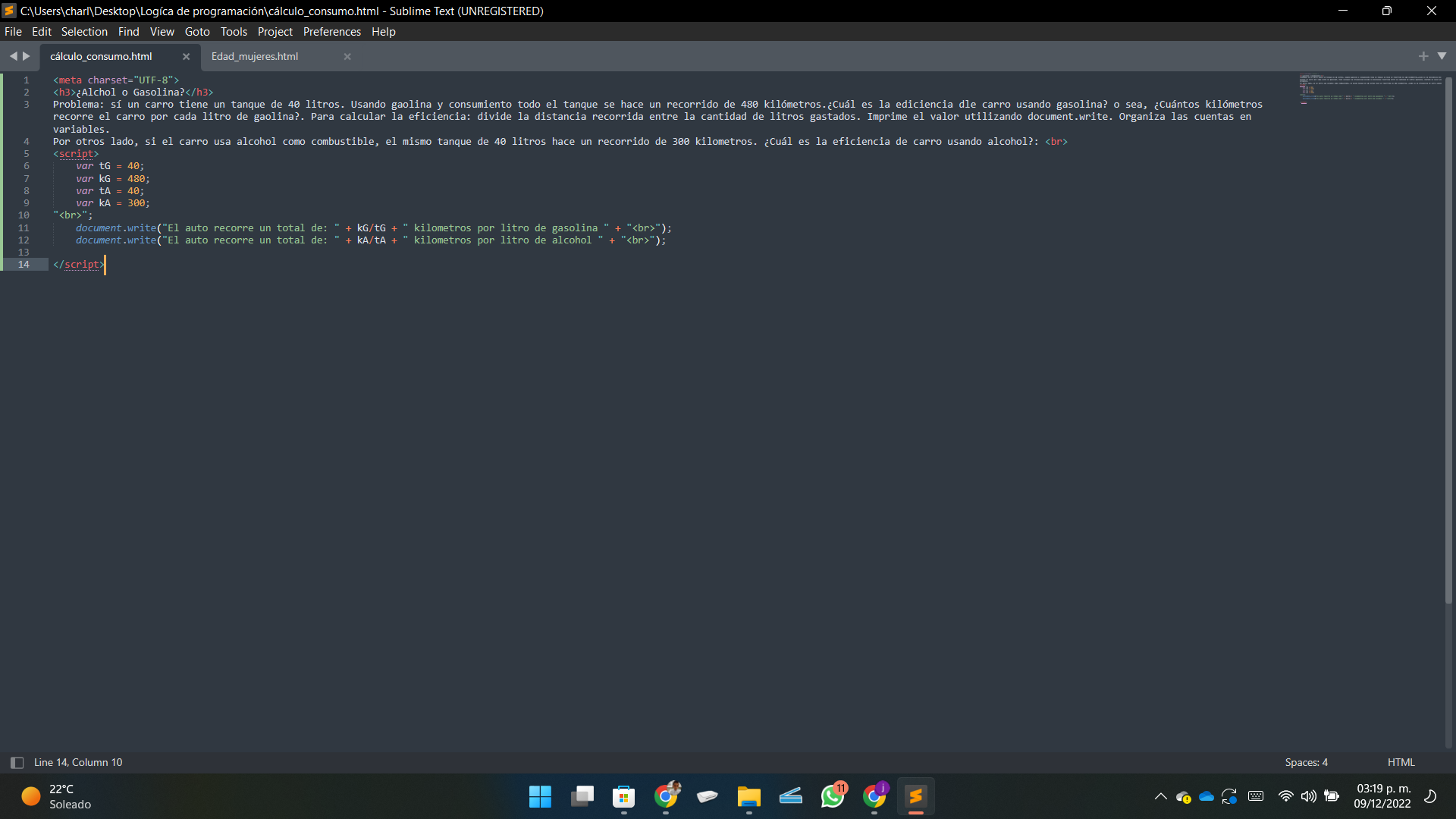The width and height of the screenshot is (1456, 819).
Task: Open File Explorer from taskbar
Action: (749, 796)
